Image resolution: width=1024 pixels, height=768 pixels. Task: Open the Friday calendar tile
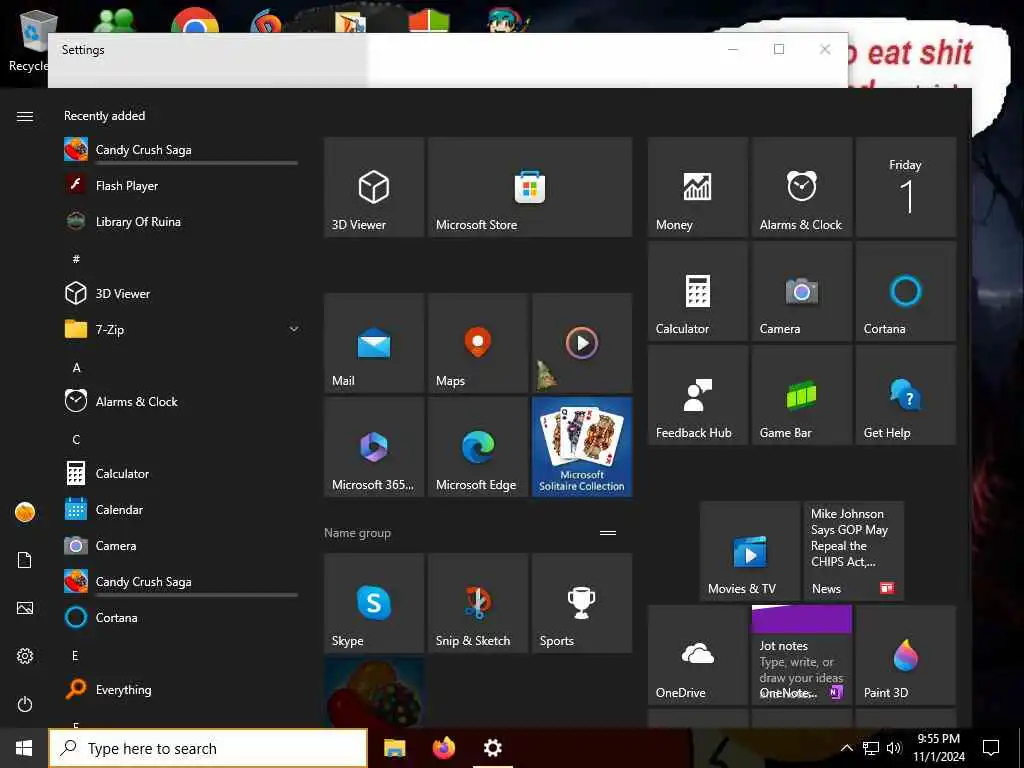(x=906, y=187)
